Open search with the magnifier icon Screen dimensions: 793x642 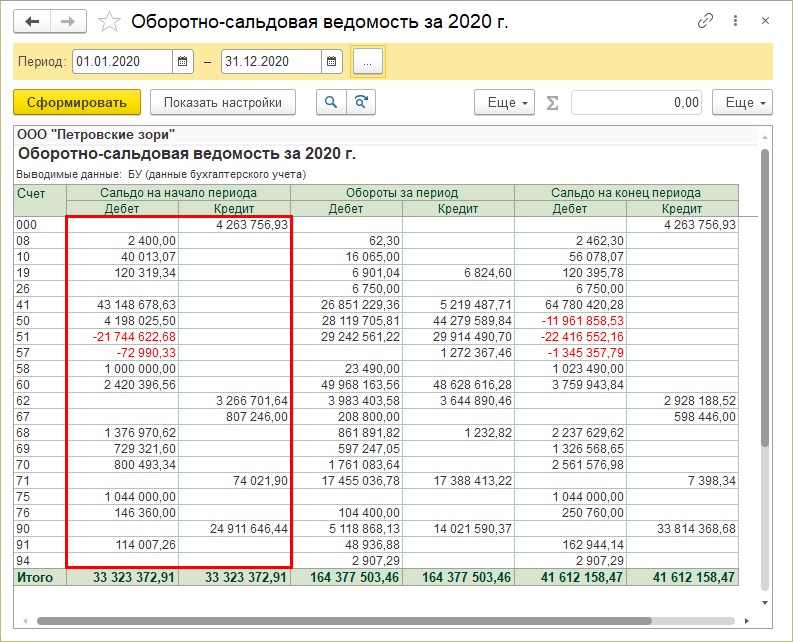pyautogui.click(x=331, y=103)
